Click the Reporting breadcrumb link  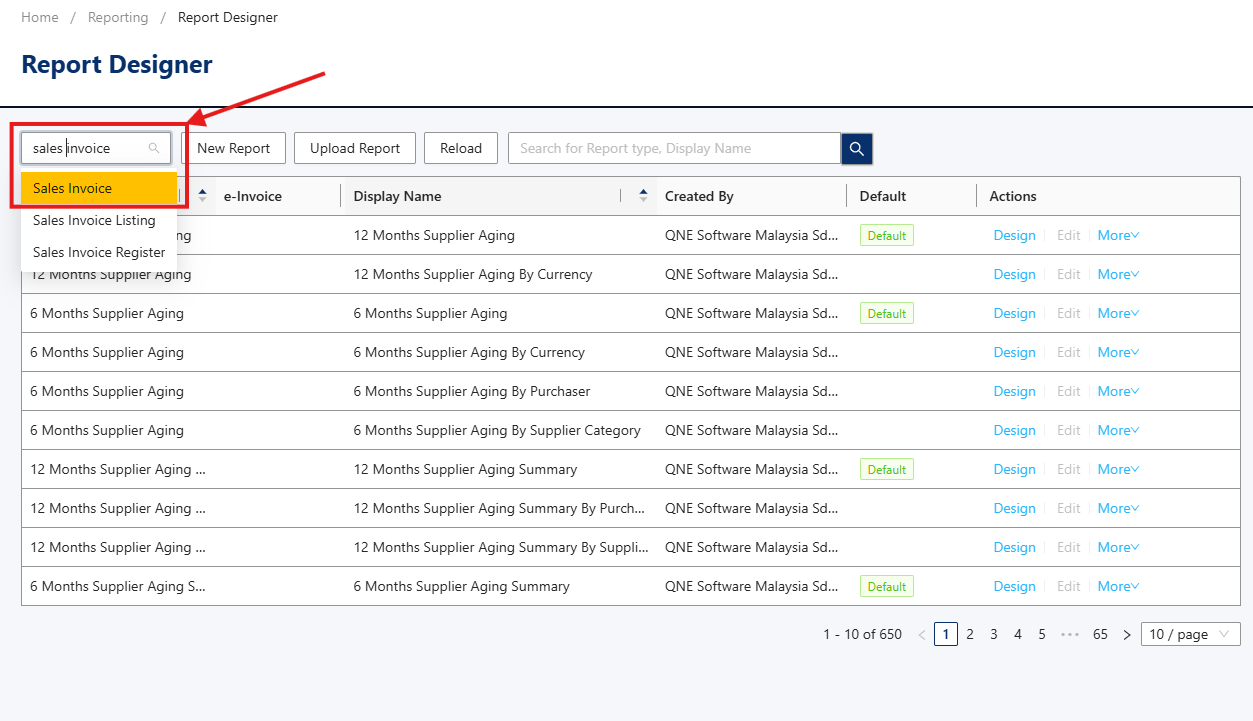118,17
